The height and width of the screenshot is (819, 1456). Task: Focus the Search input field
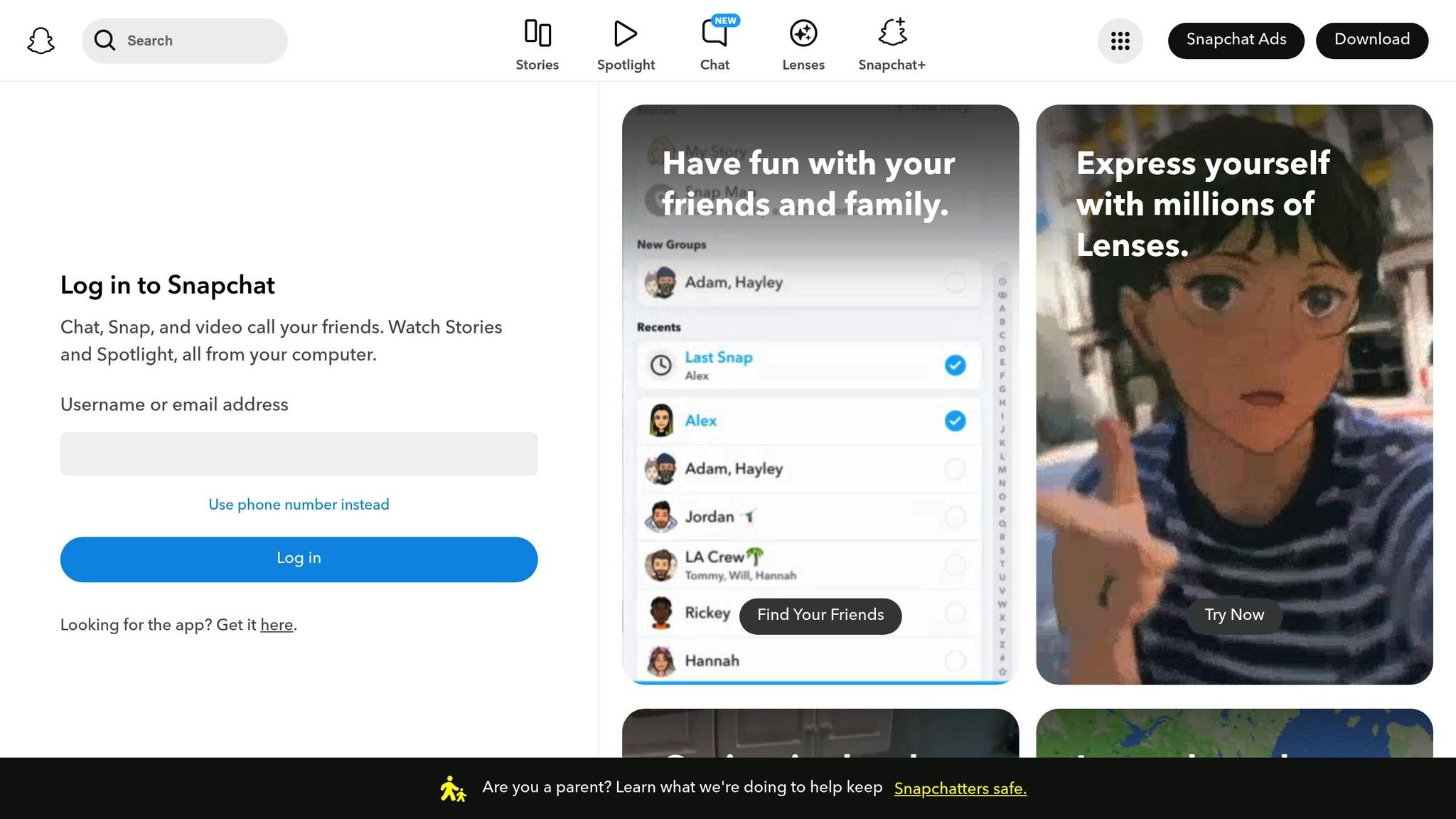coord(185,41)
